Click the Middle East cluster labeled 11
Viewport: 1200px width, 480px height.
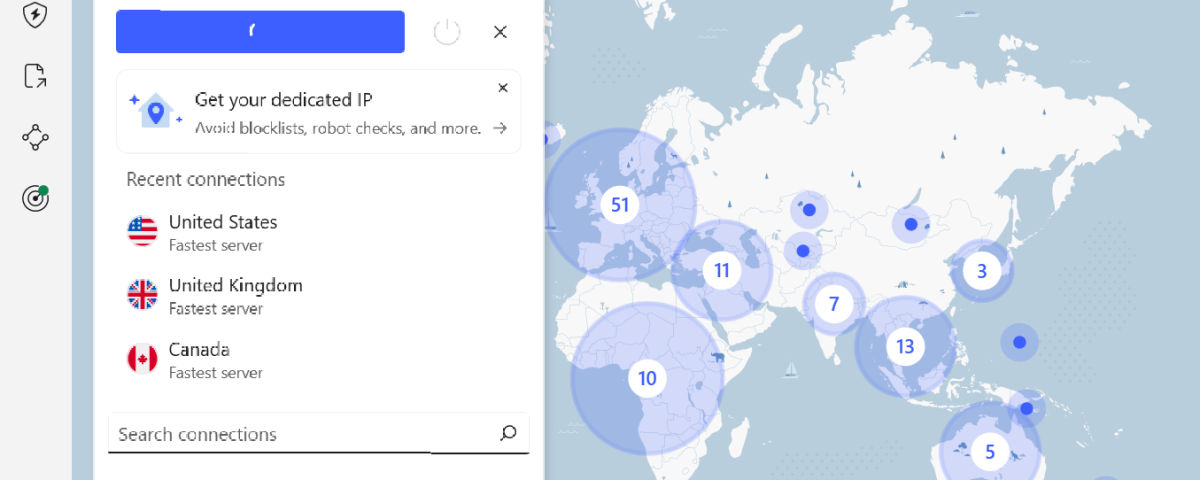tap(721, 270)
